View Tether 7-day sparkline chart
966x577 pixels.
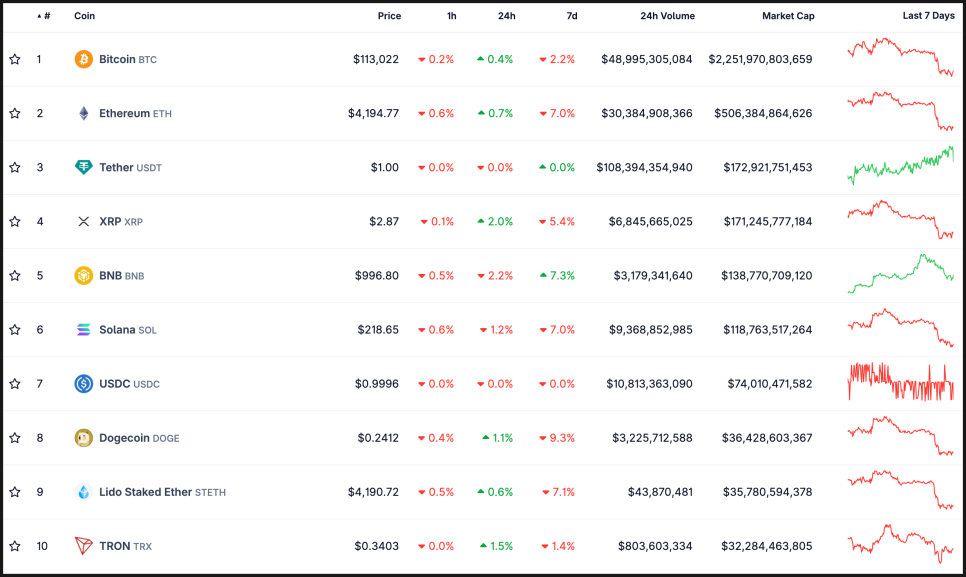pyautogui.click(x=901, y=166)
